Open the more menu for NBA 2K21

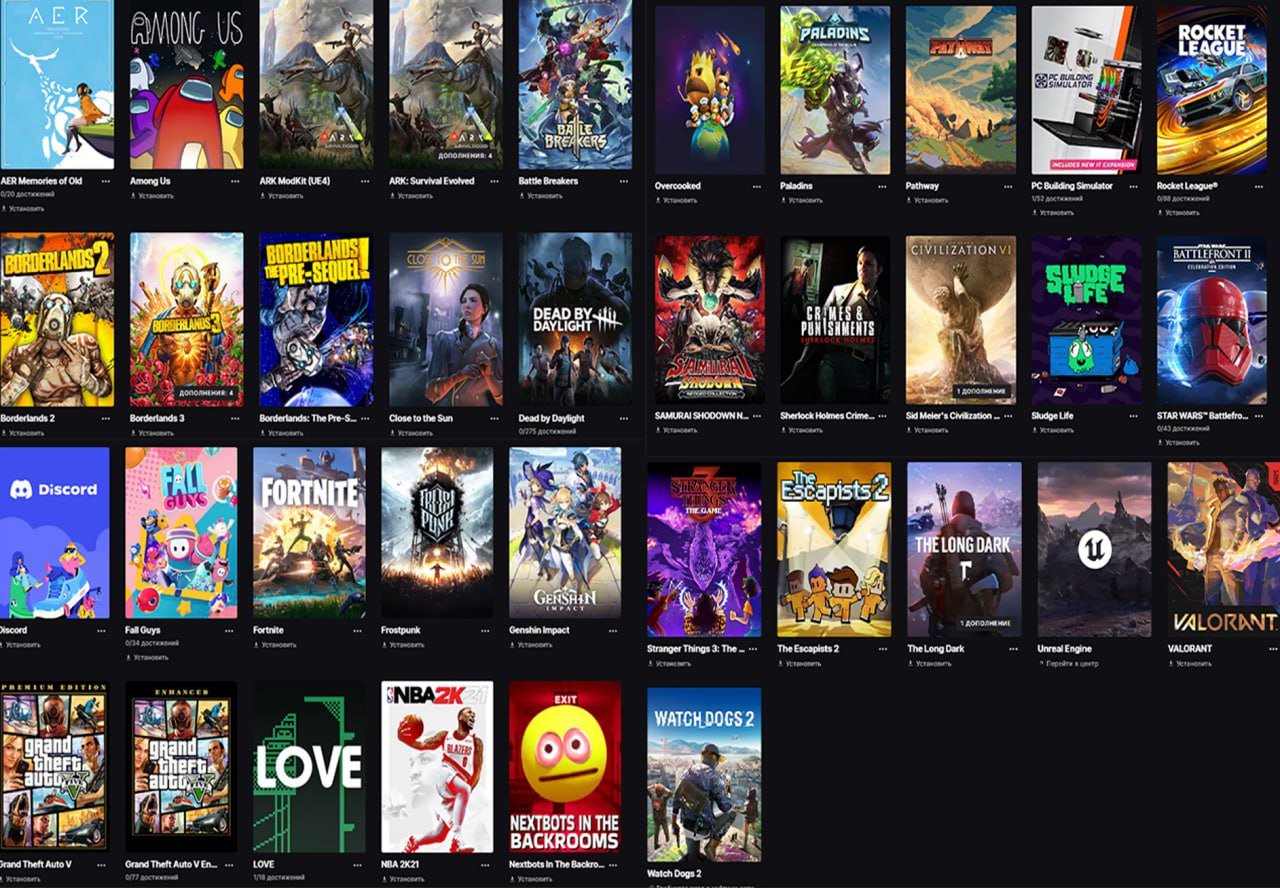[486, 864]
